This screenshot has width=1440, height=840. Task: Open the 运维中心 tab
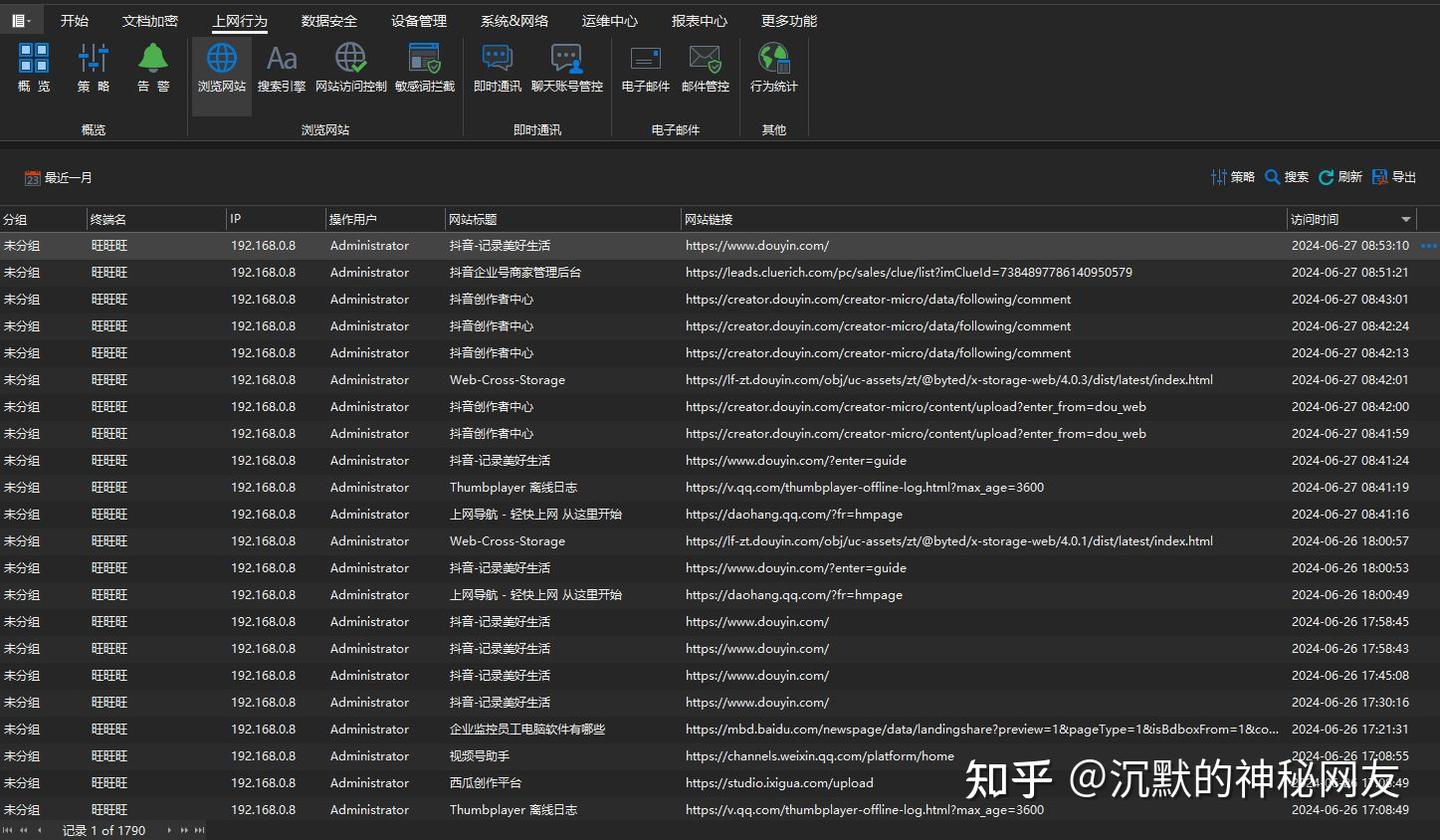coord(610,21)
